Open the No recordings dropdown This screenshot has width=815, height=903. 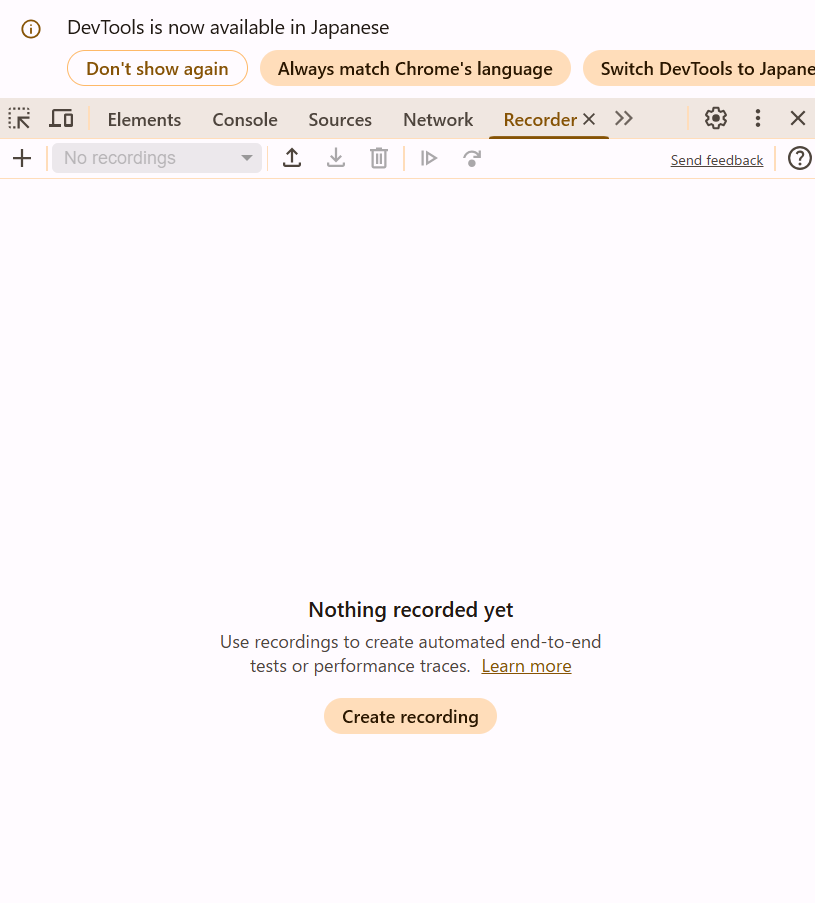(157, 158)
